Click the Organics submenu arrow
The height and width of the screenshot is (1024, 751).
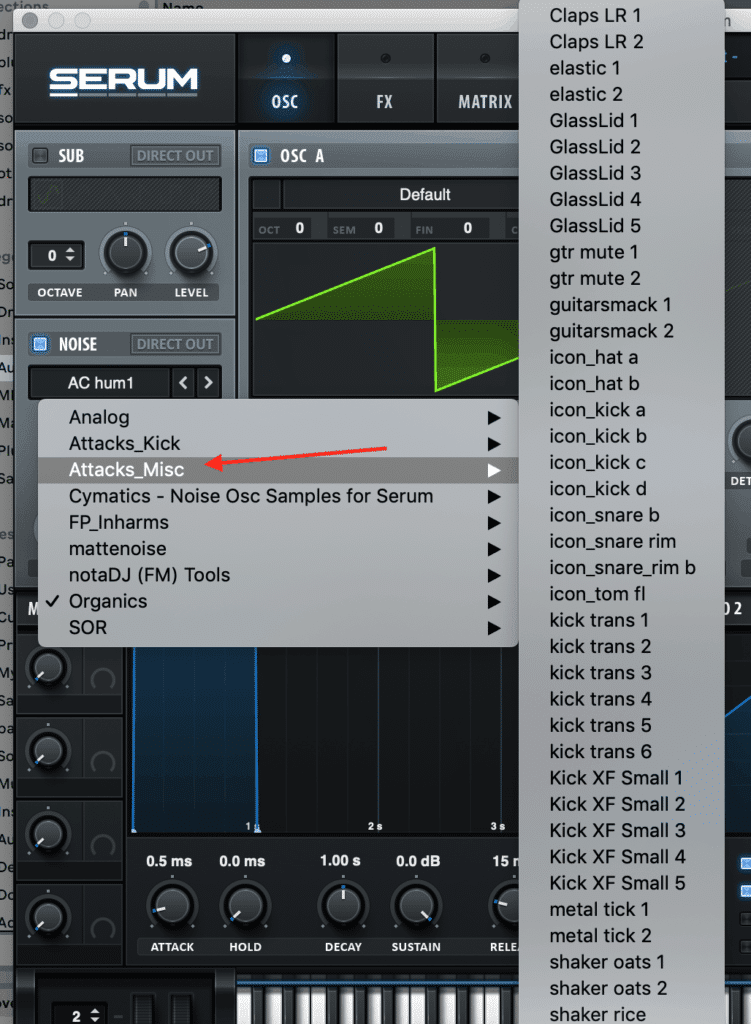click(494, 602)
